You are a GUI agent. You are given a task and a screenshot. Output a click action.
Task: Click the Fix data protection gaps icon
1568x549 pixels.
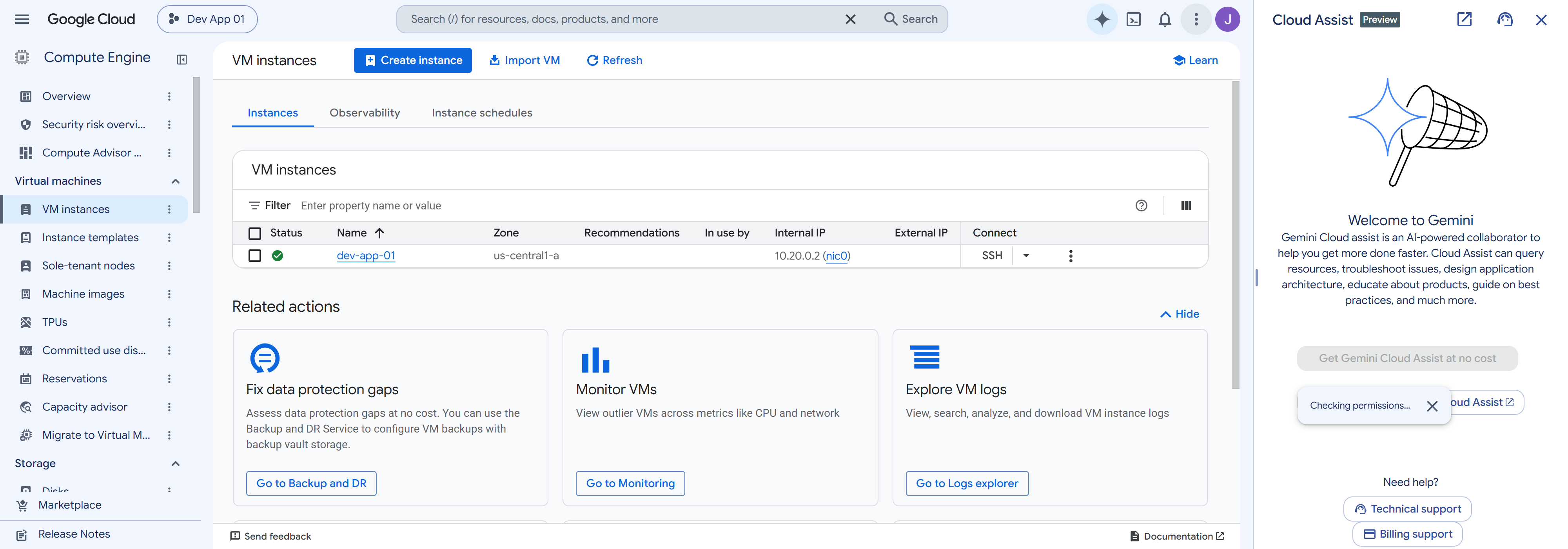click(x=265, y=358)
